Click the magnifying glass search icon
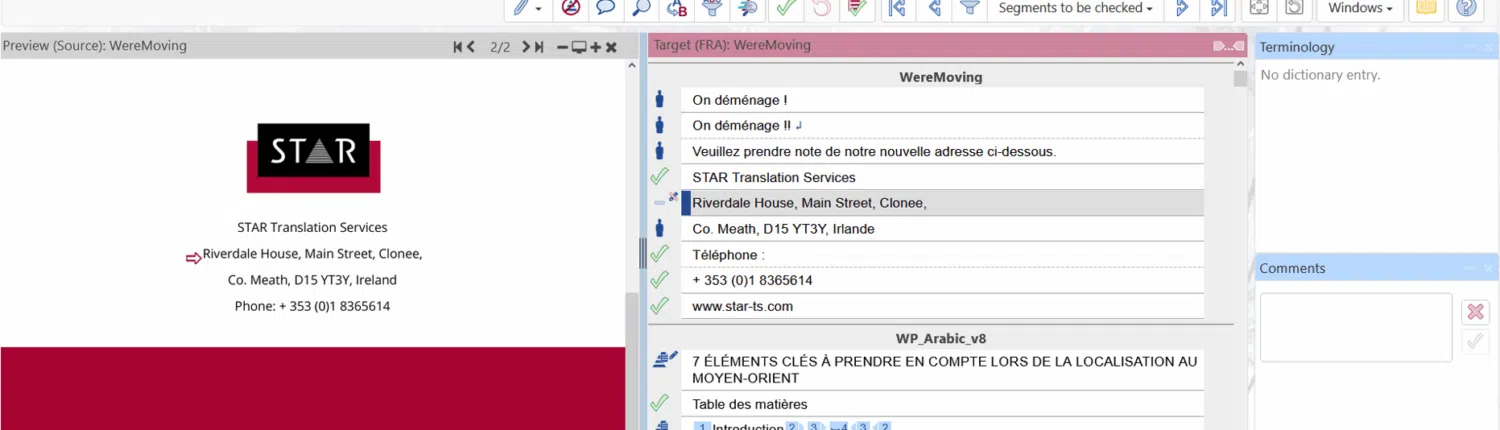1500x430 pixels. [641, 8]
